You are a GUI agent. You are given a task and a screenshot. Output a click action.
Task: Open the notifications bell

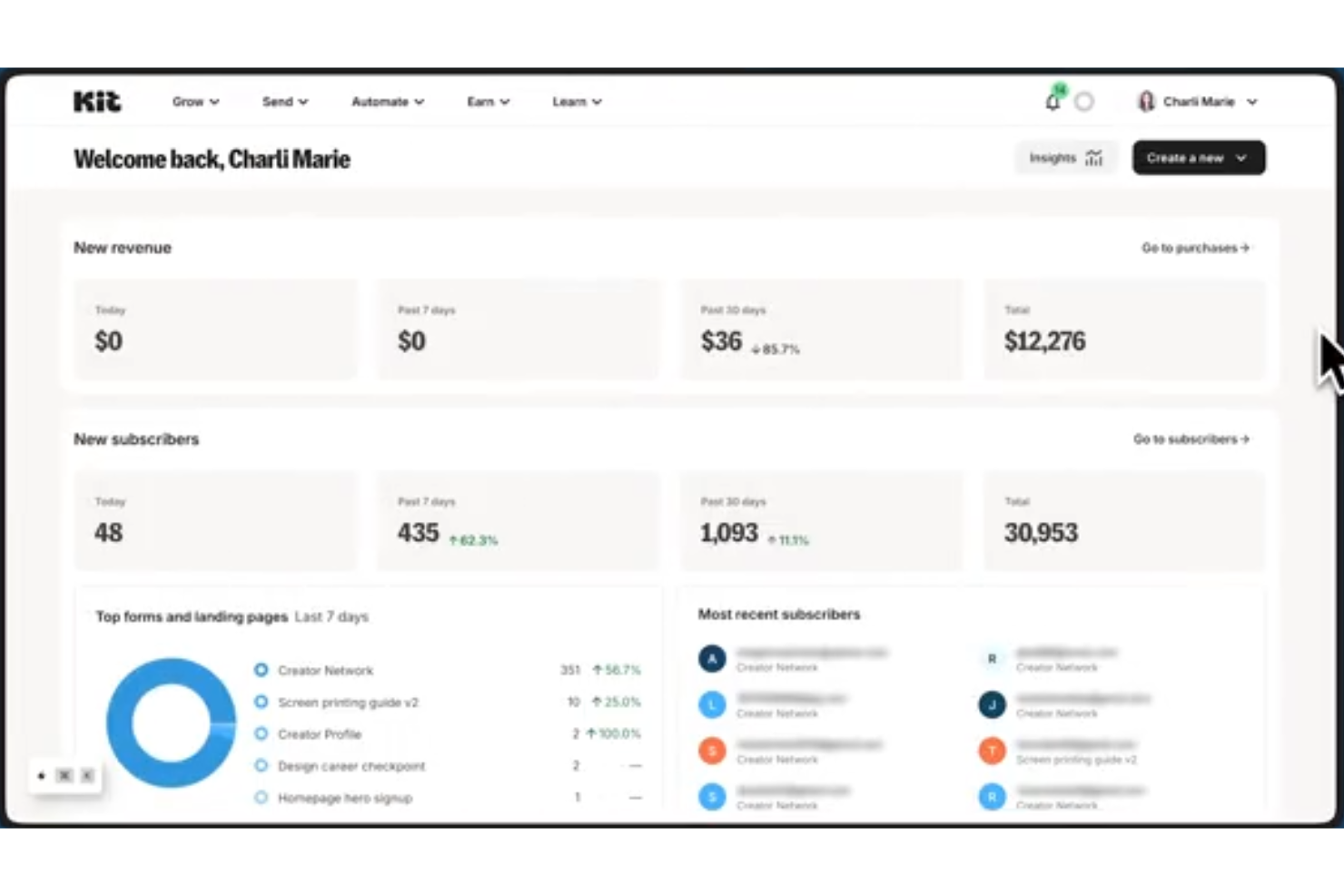[1052, 101]
